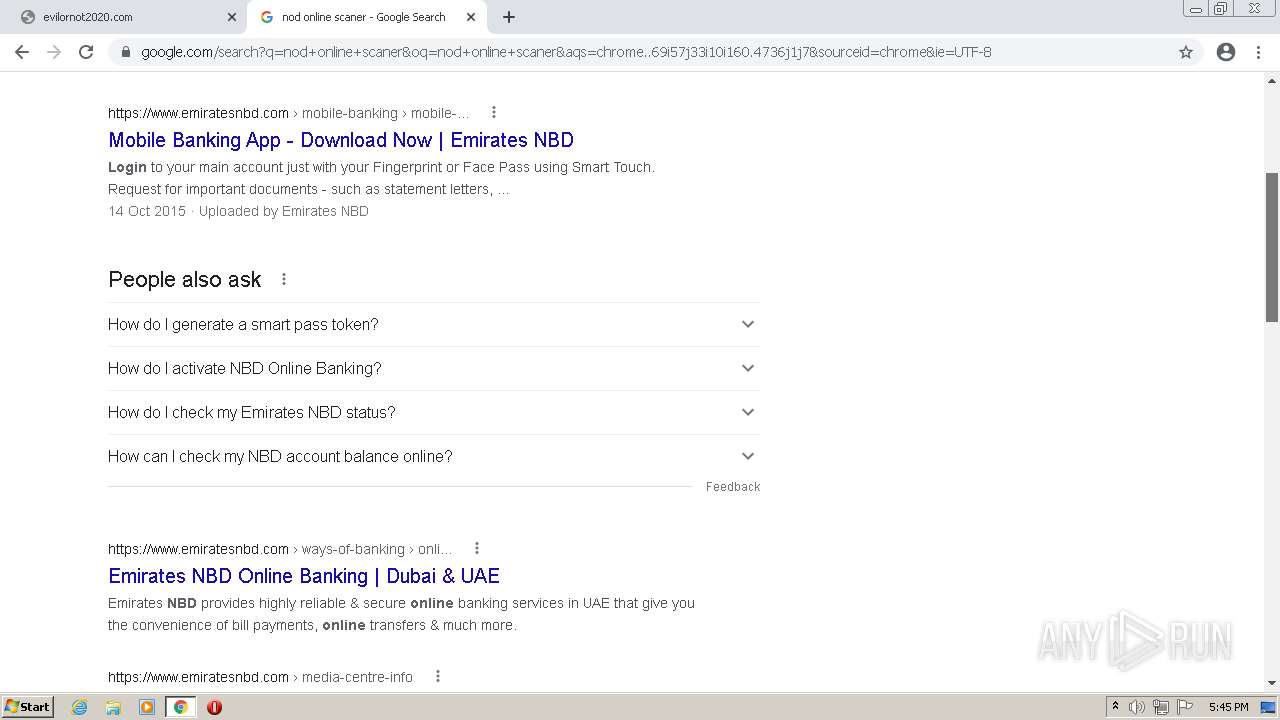
Task: Launch Internet Explorer from the taskbar
Action: [x=80, y=707]
